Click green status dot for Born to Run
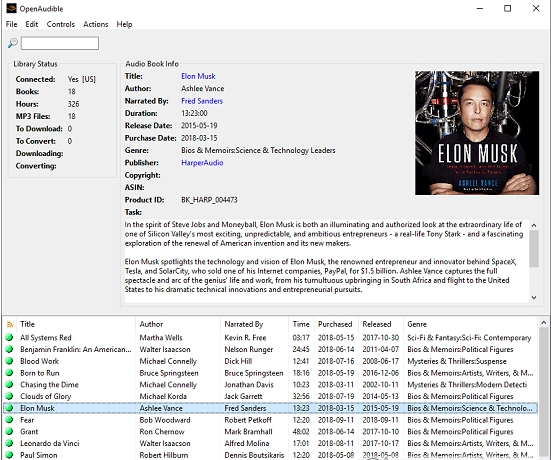This screenshot has height=460, width=551. click(x=9, y=373)
